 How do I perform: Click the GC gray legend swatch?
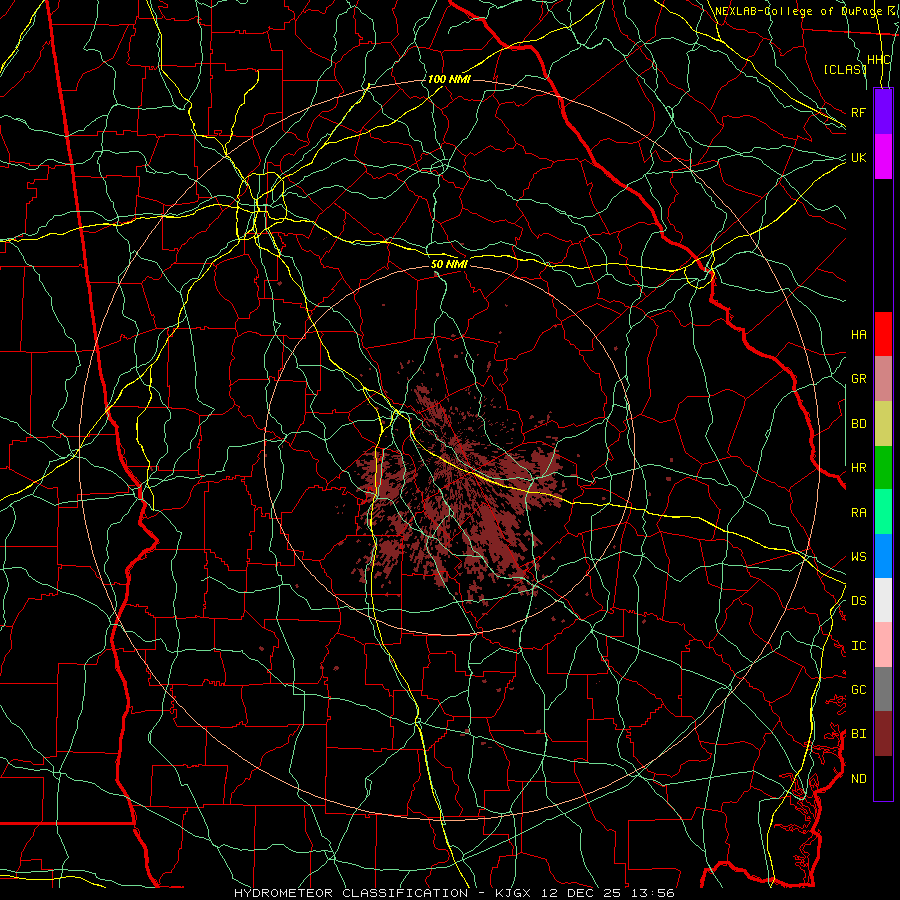(883, 689)
